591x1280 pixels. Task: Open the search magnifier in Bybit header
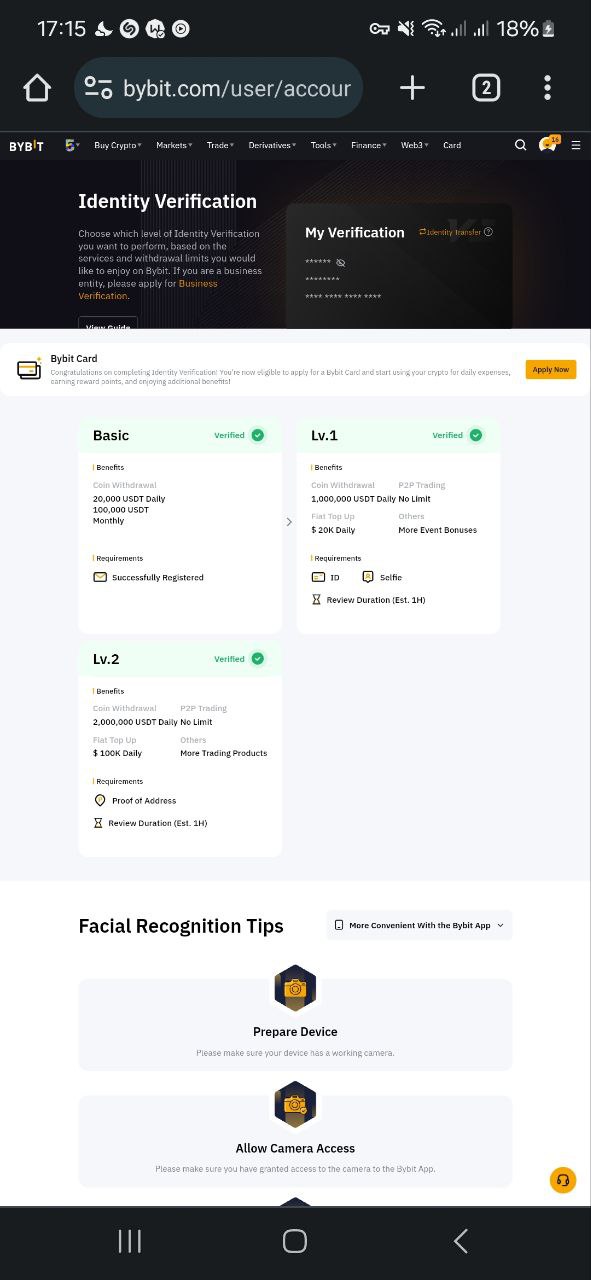point(520,145)
